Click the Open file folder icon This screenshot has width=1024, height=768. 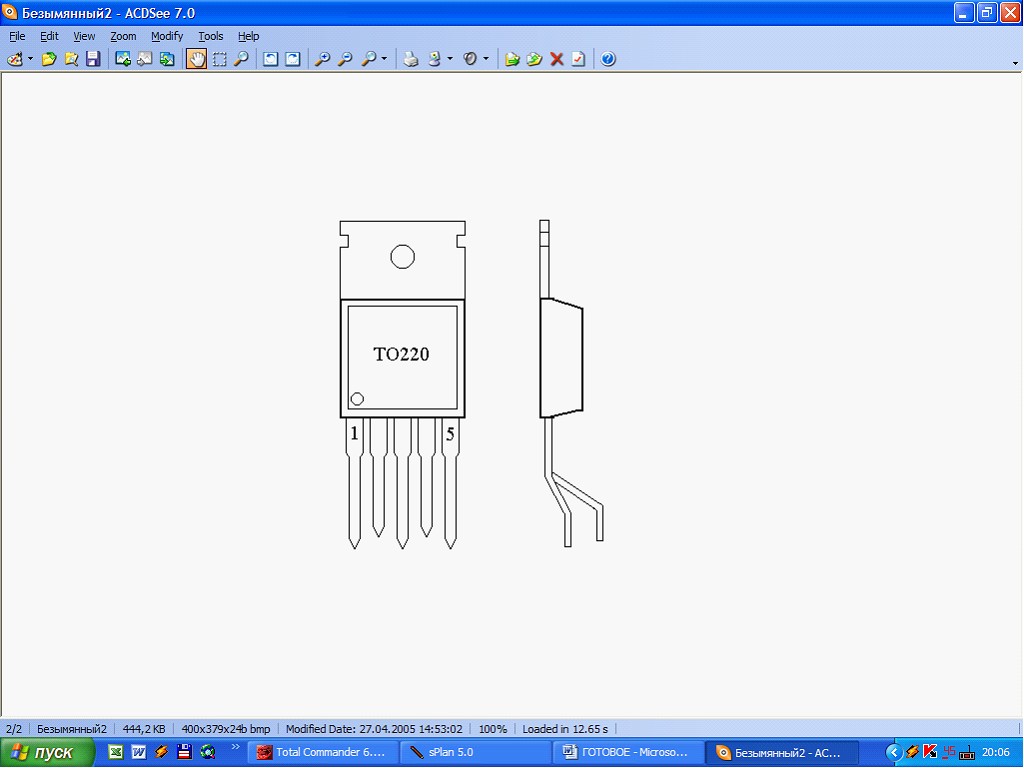(x=49, y=59)
